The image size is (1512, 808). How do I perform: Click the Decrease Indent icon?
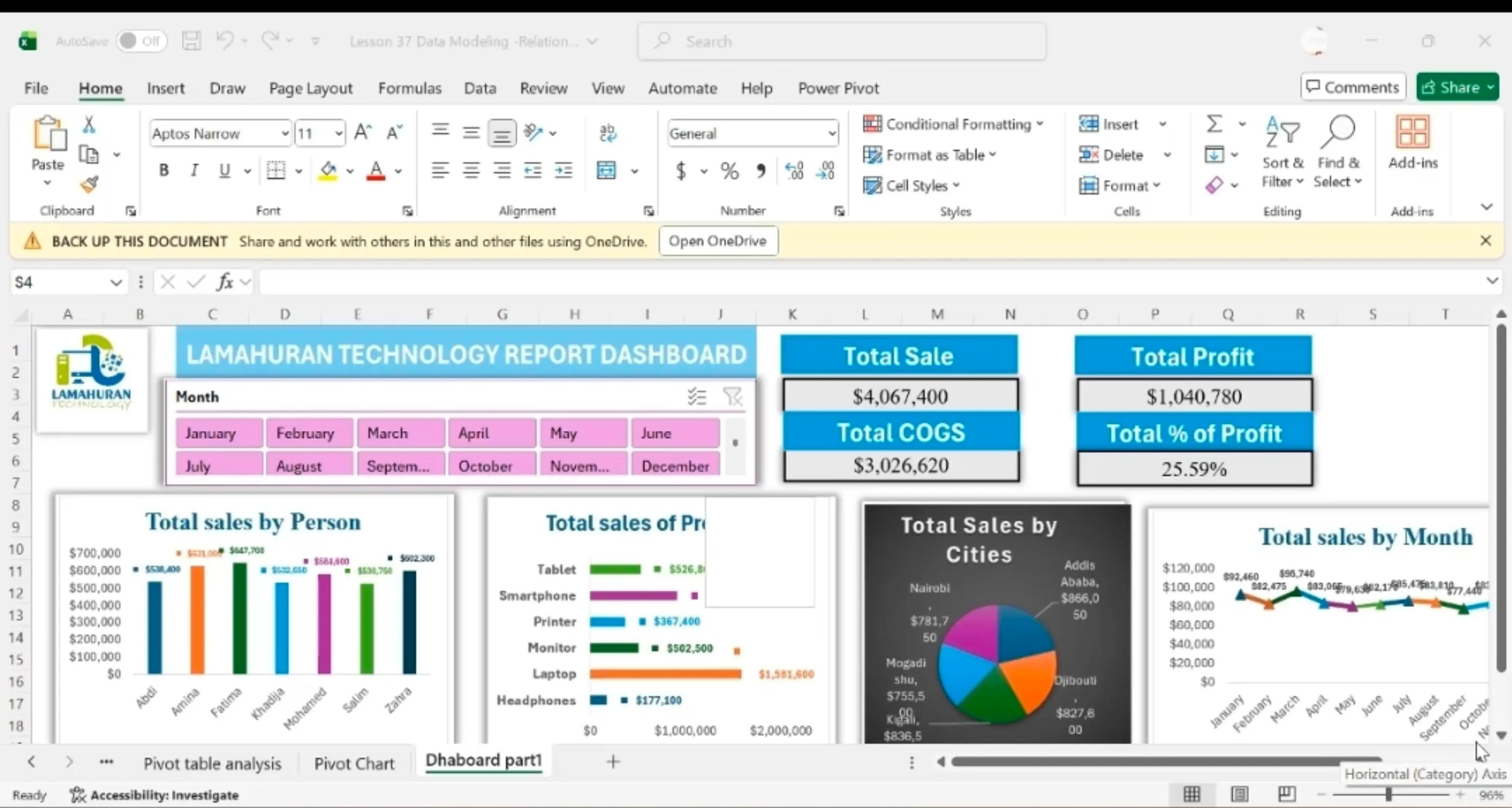pyautogui.click(x=532, y=170)
